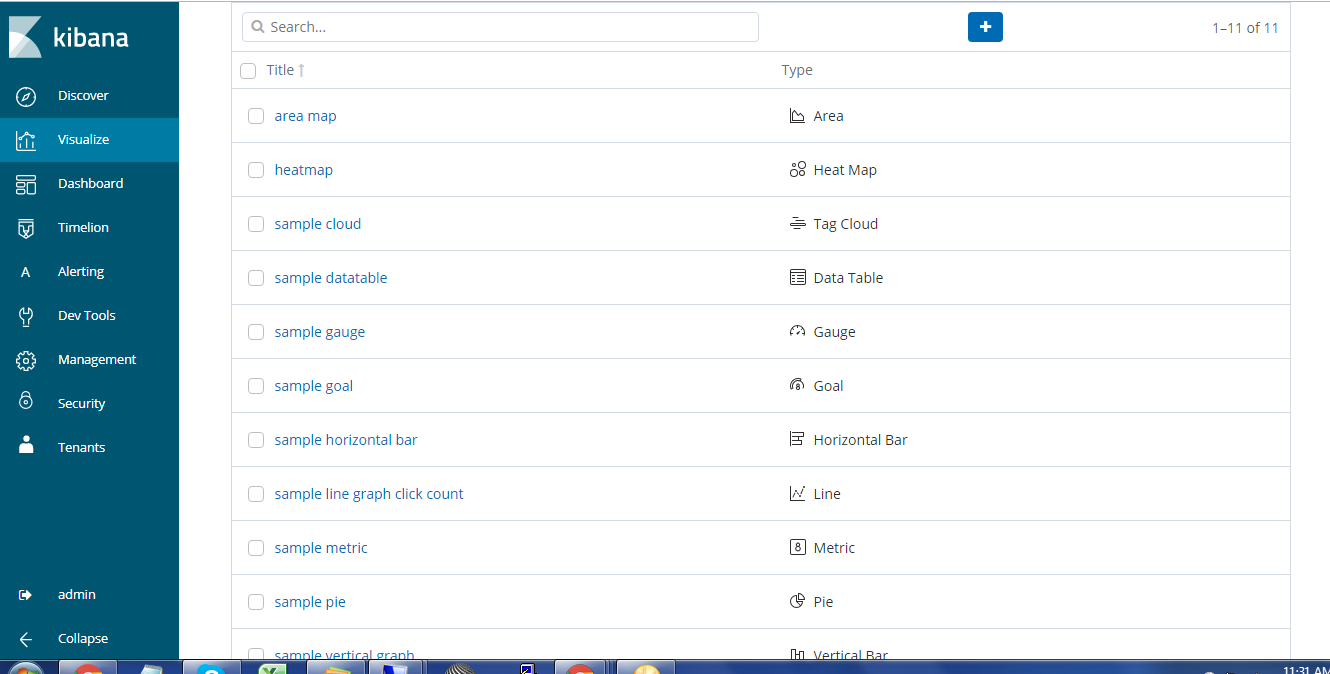
Task: Open Dev Tools from sidebar
Action: coord(87,316)
